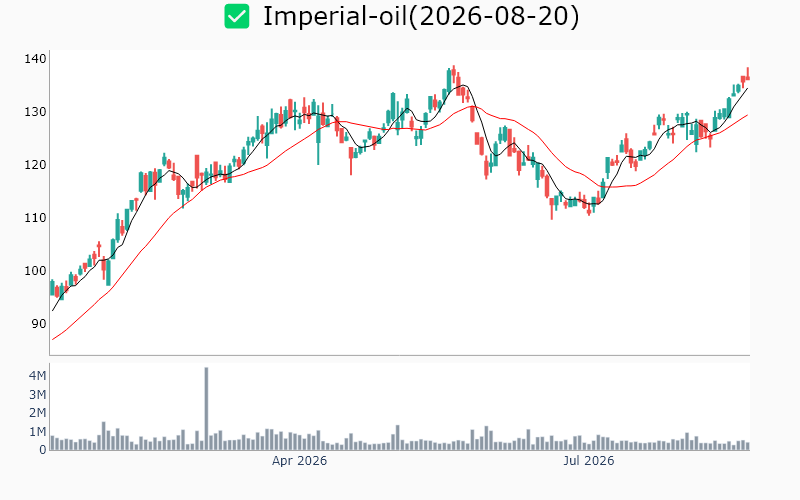800x500 pixels.
Task: Click the red moving average line's start point
Action: [x=53, y=340]
